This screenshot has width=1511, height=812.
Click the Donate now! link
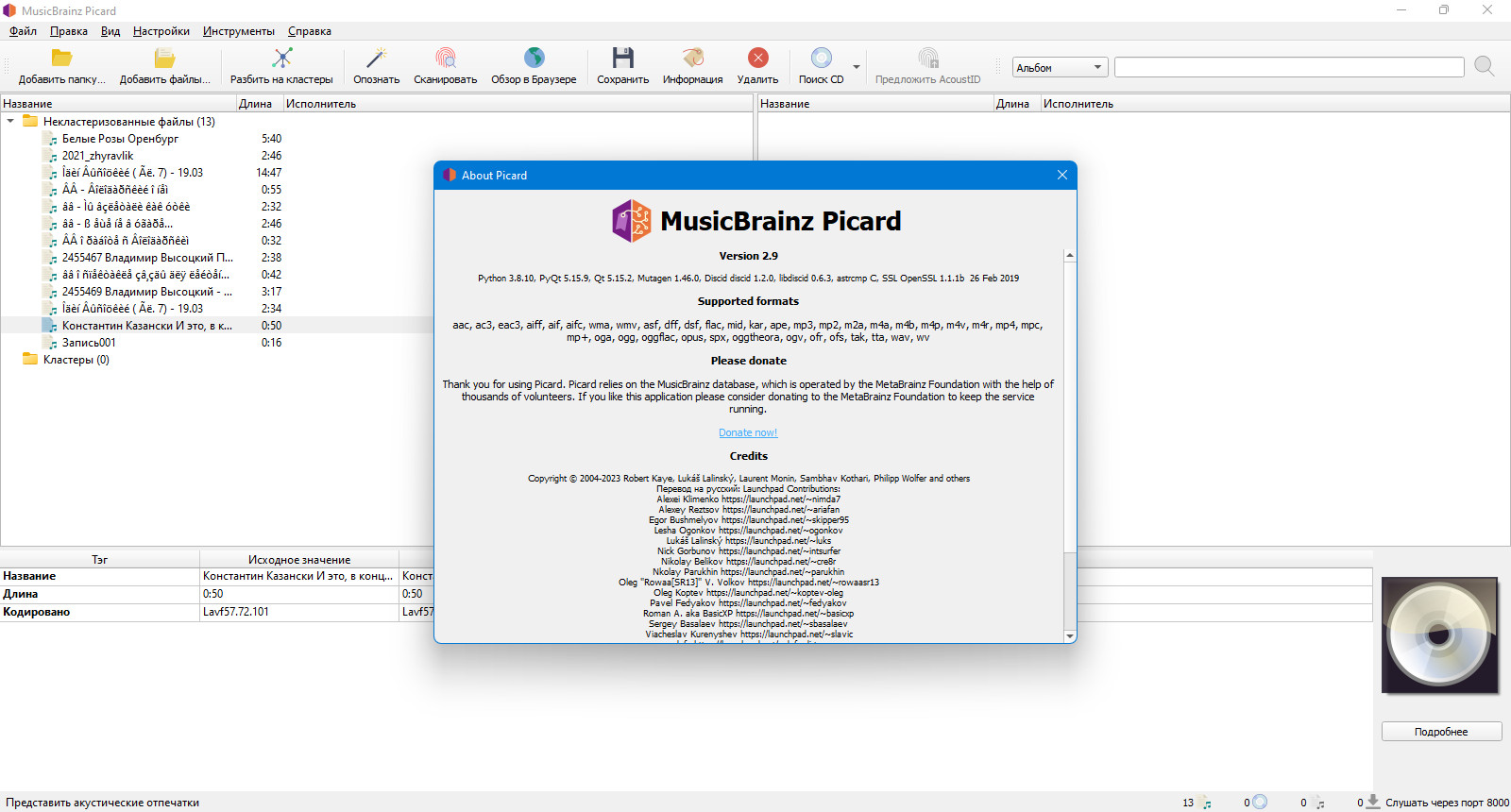748,432
